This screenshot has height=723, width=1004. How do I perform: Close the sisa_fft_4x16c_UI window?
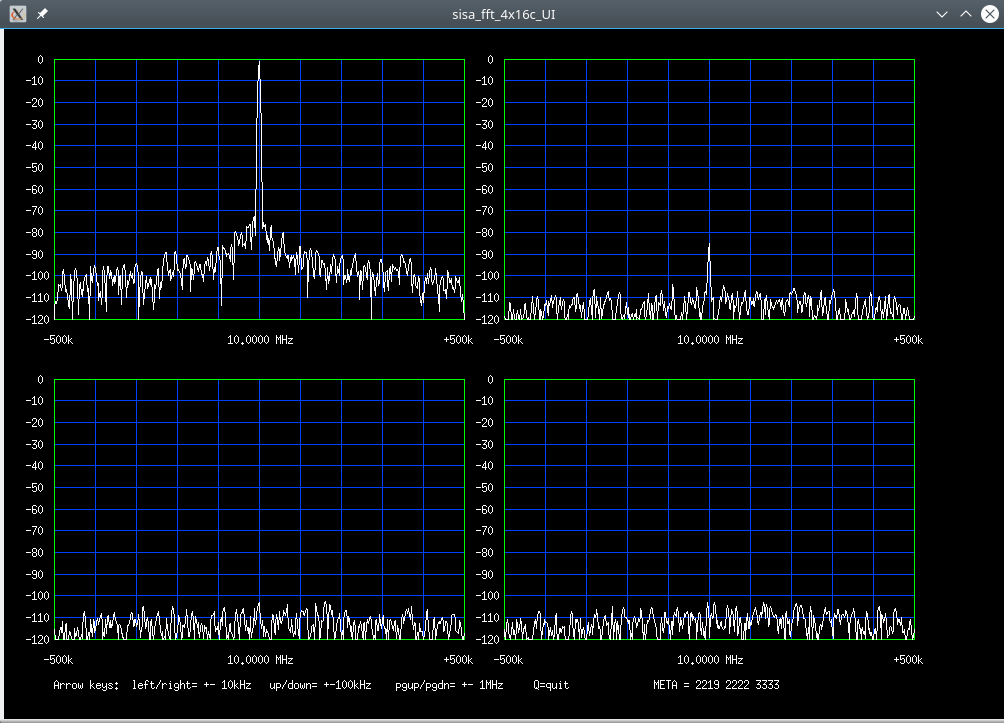(989, 14)
